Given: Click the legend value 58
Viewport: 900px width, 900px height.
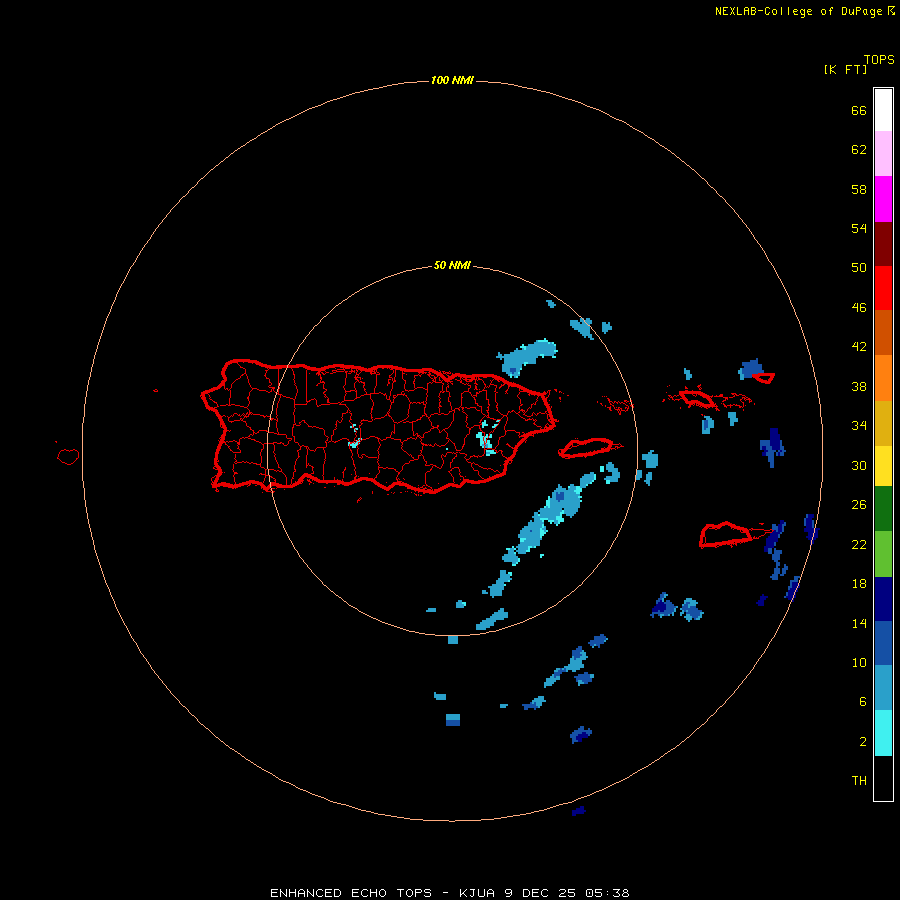Looking at the screenshot, I should (859, 189).
